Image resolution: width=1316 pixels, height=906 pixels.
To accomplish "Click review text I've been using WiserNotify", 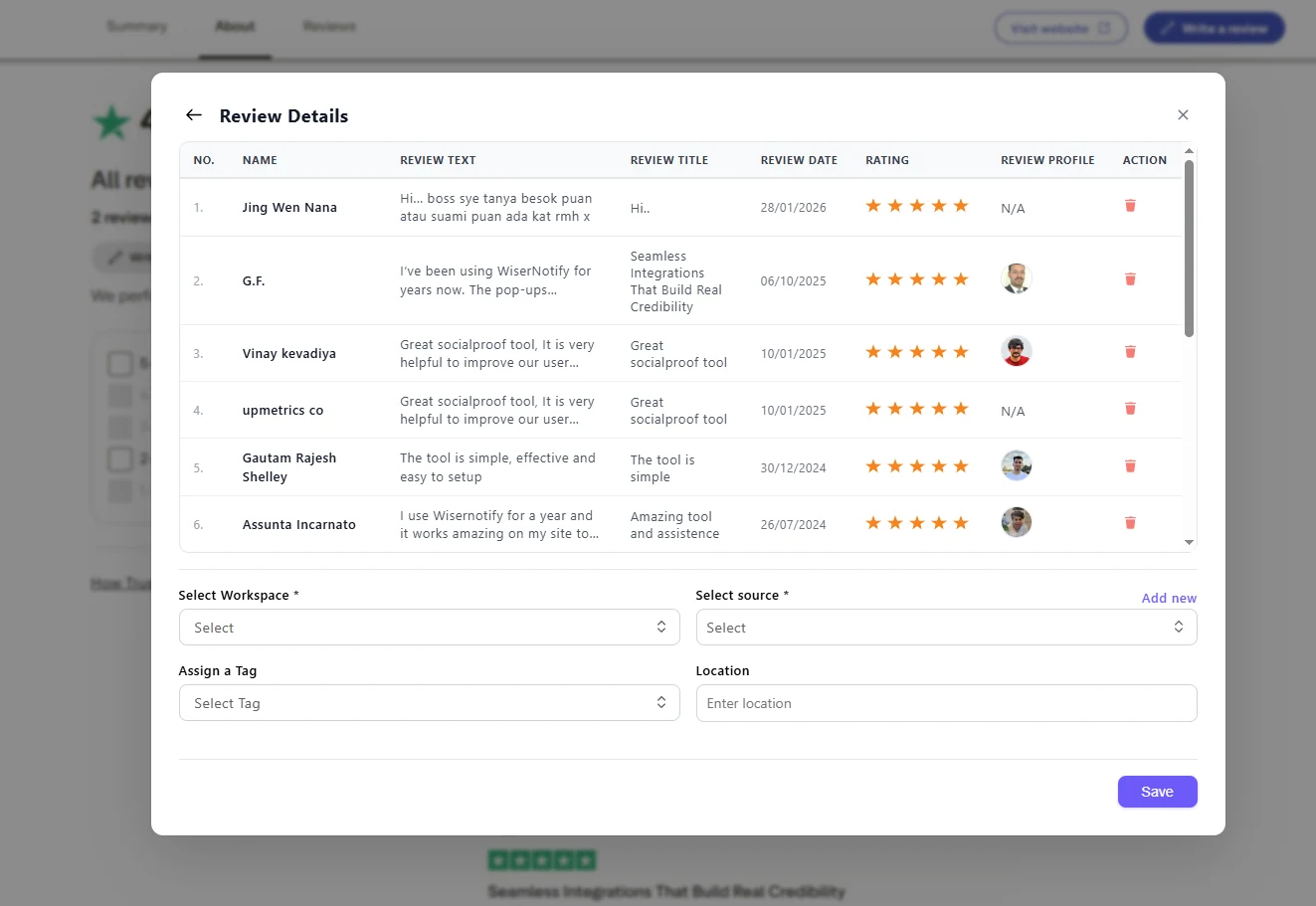I will 495,280.
